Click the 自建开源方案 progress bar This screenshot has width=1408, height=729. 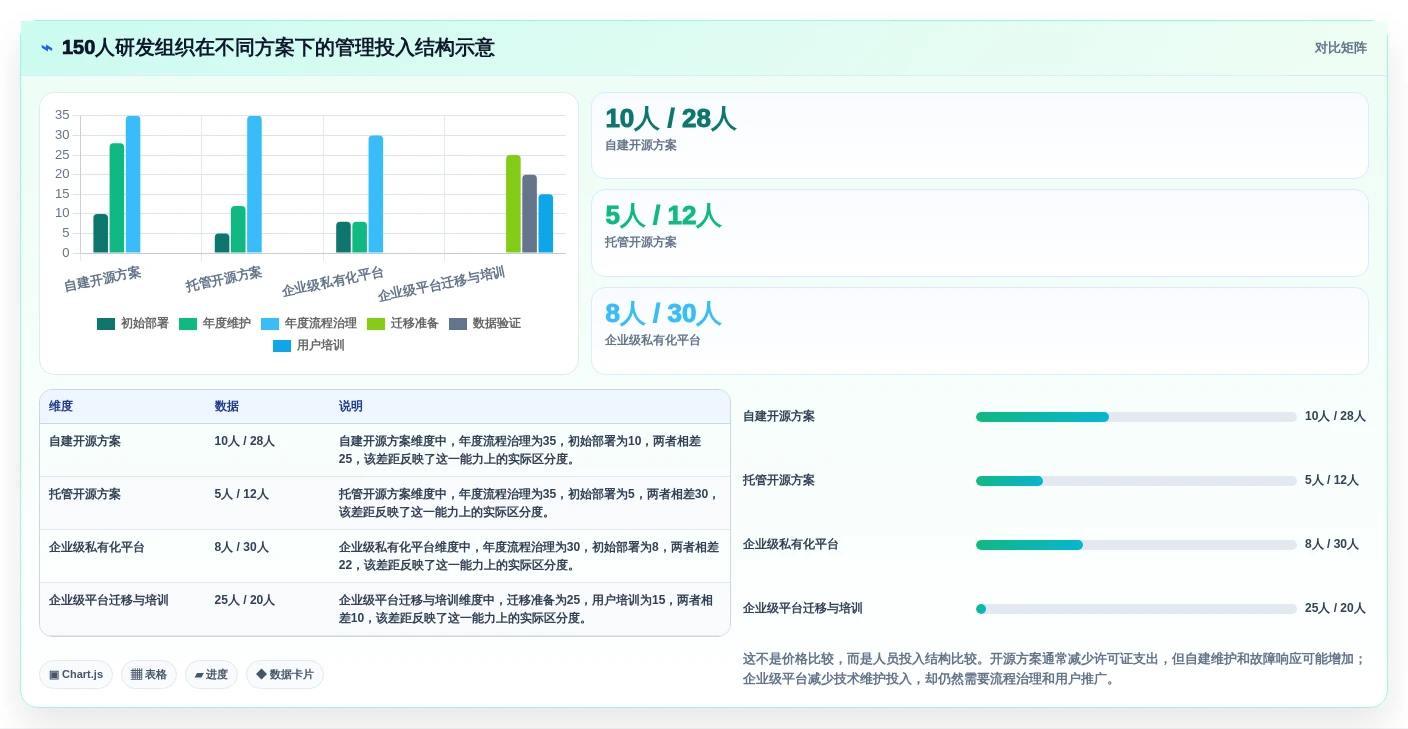1136,417
